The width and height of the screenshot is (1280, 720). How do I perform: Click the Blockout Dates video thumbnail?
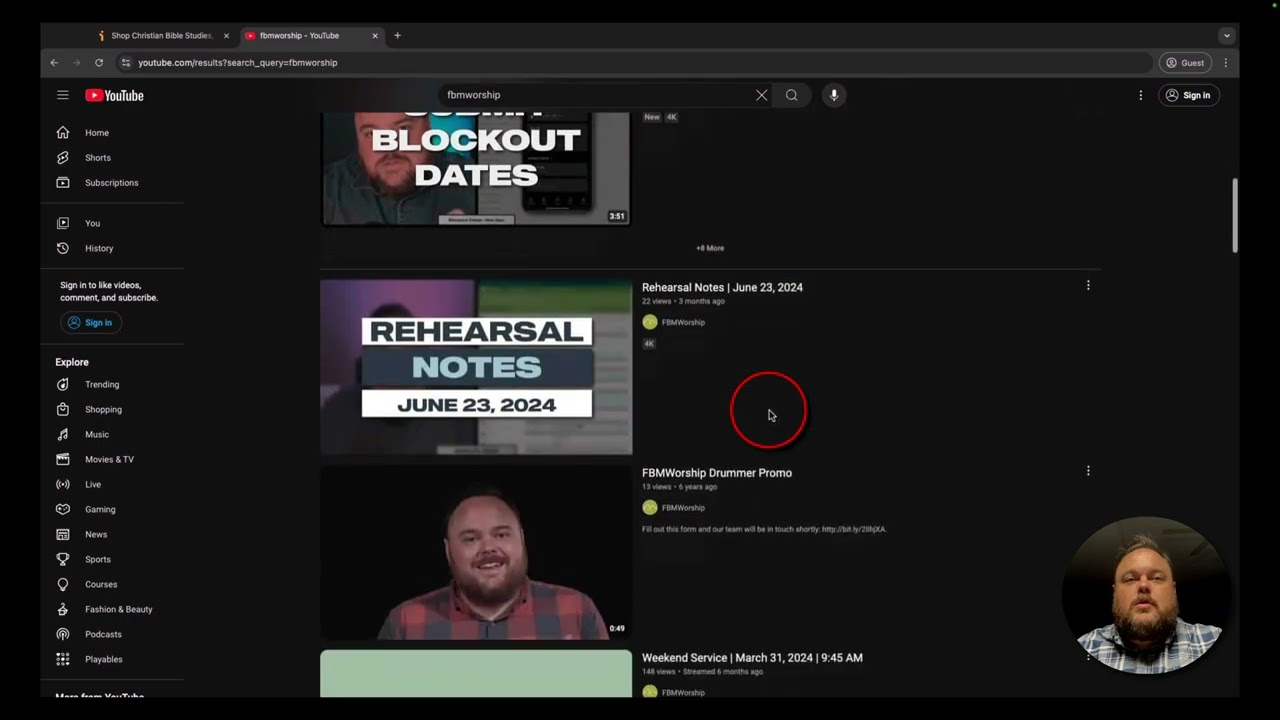(476, 168)
